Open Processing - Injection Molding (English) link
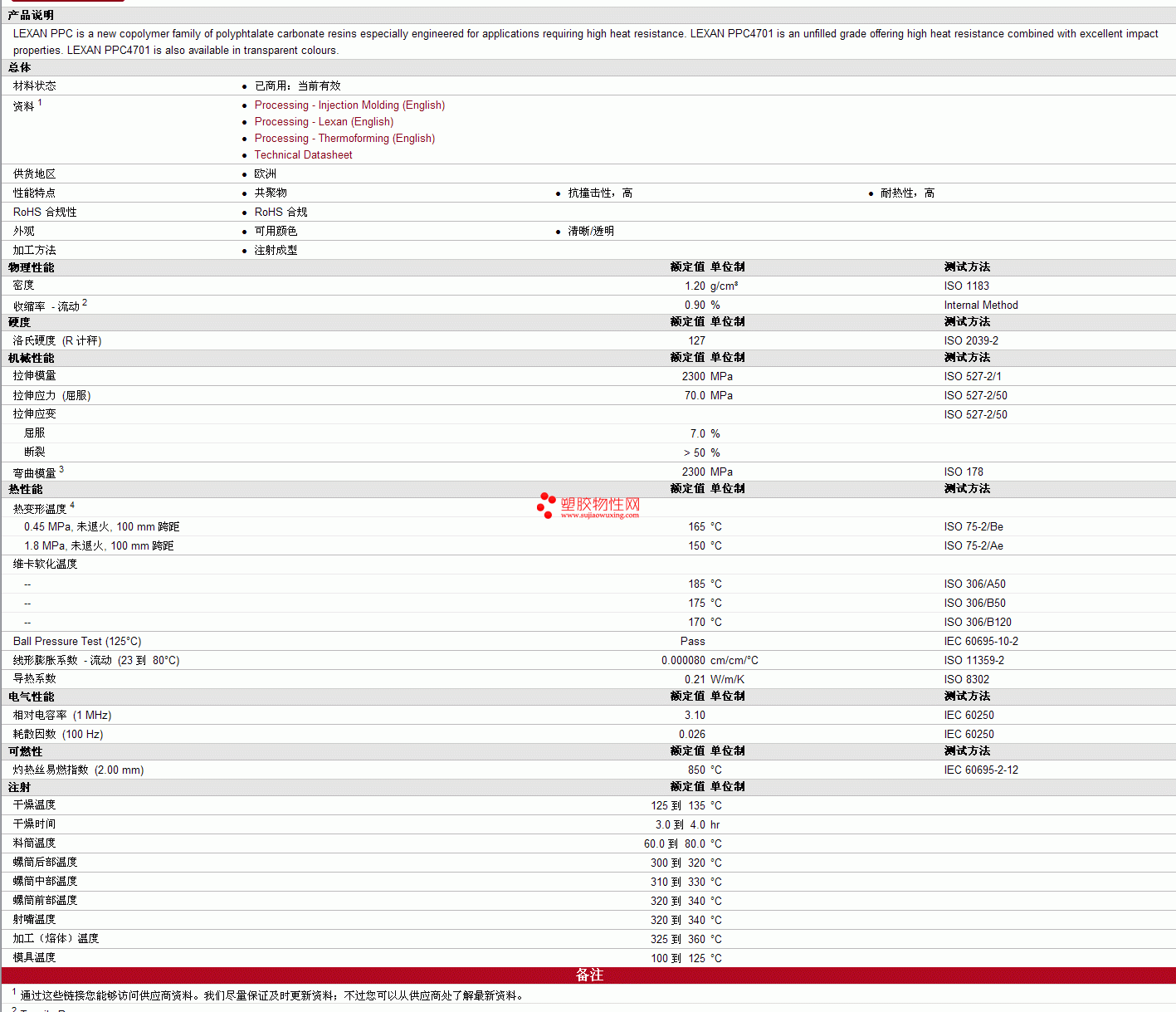The width and height of the screenshot is (1176, 1012). coord(349,105)
